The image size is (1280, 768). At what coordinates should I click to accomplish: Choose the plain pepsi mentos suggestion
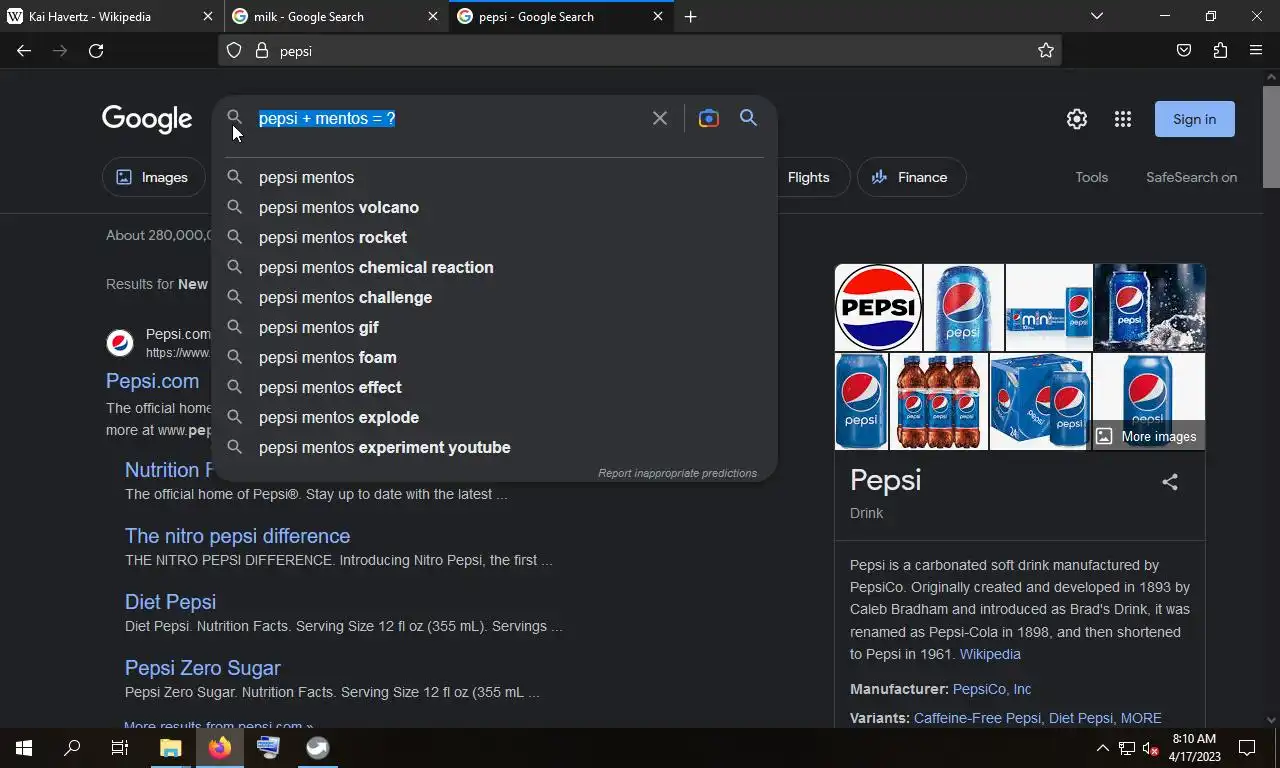coord(495,177)
